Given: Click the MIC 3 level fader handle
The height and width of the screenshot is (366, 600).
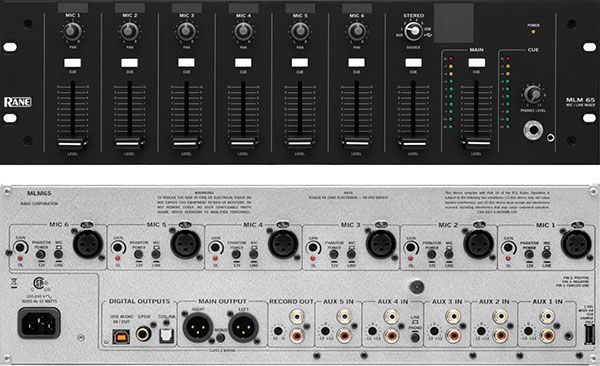Looking at the screenshot, I should [x=186, y=143].
